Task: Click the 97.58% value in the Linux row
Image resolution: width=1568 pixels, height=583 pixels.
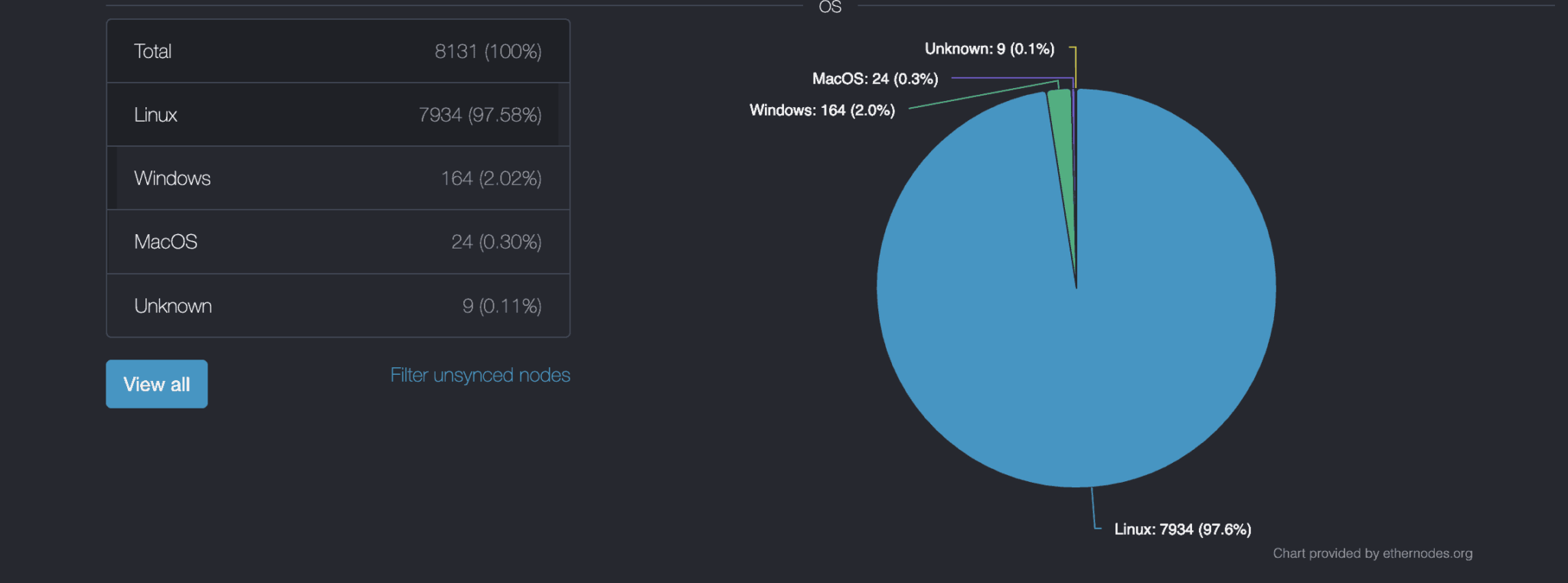Action: click(505, 114)
